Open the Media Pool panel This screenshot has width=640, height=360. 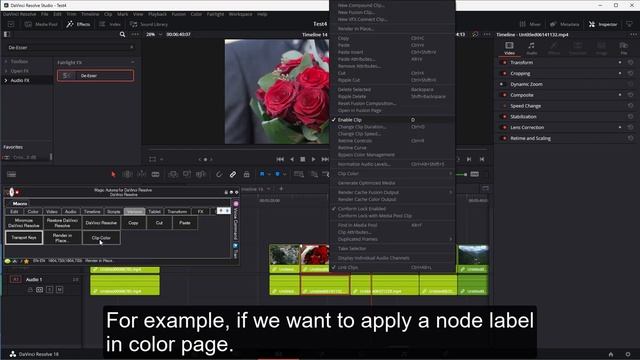(41, 24)
